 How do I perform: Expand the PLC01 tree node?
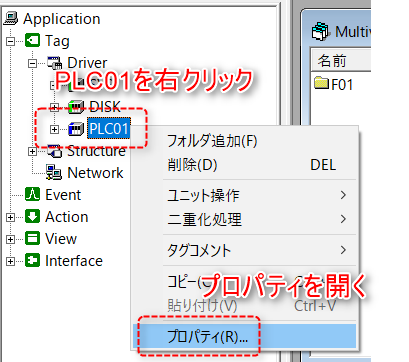[x=54, y=129]
